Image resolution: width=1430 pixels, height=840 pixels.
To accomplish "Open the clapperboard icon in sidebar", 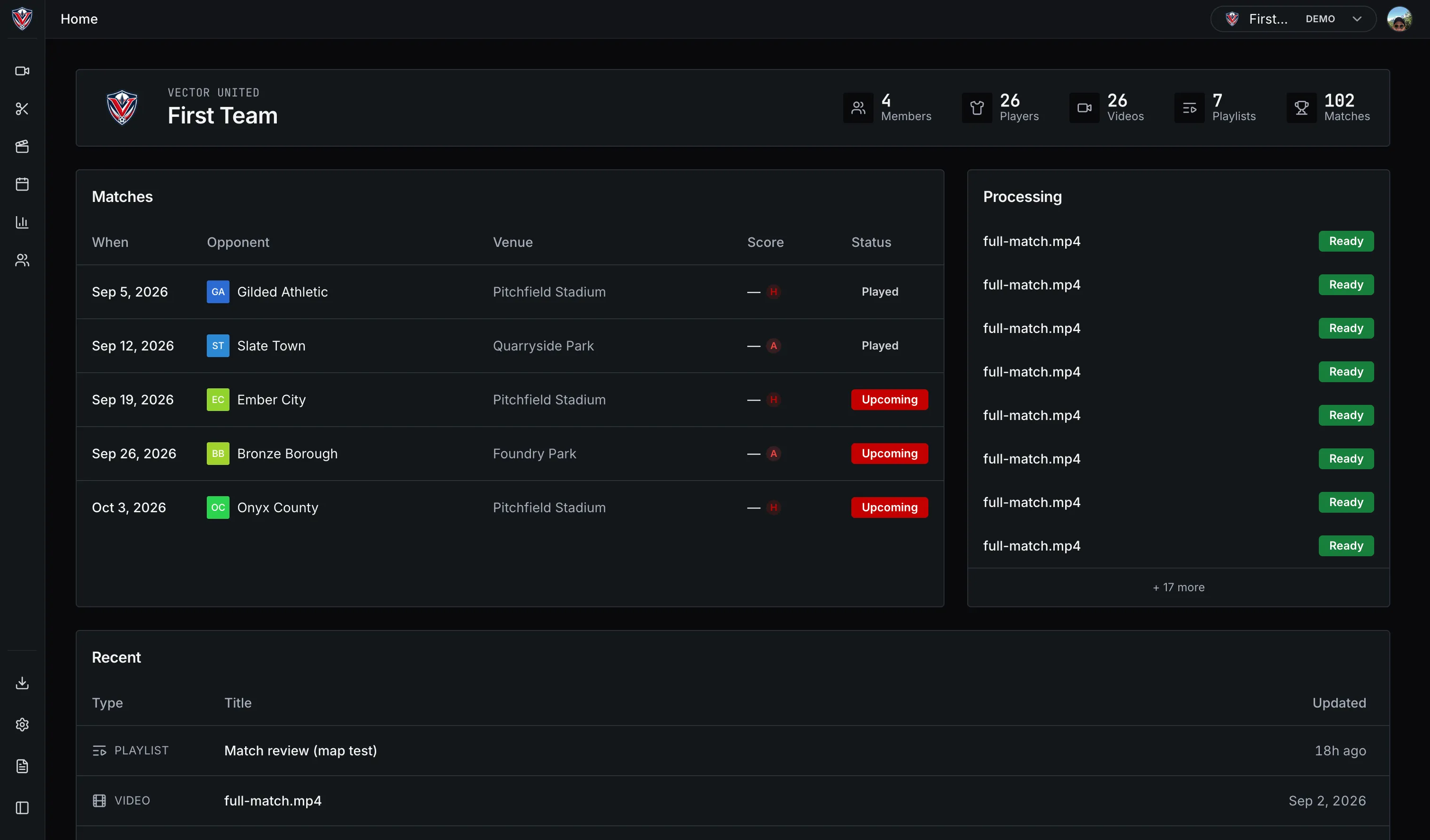I will (x=22, y=146).
